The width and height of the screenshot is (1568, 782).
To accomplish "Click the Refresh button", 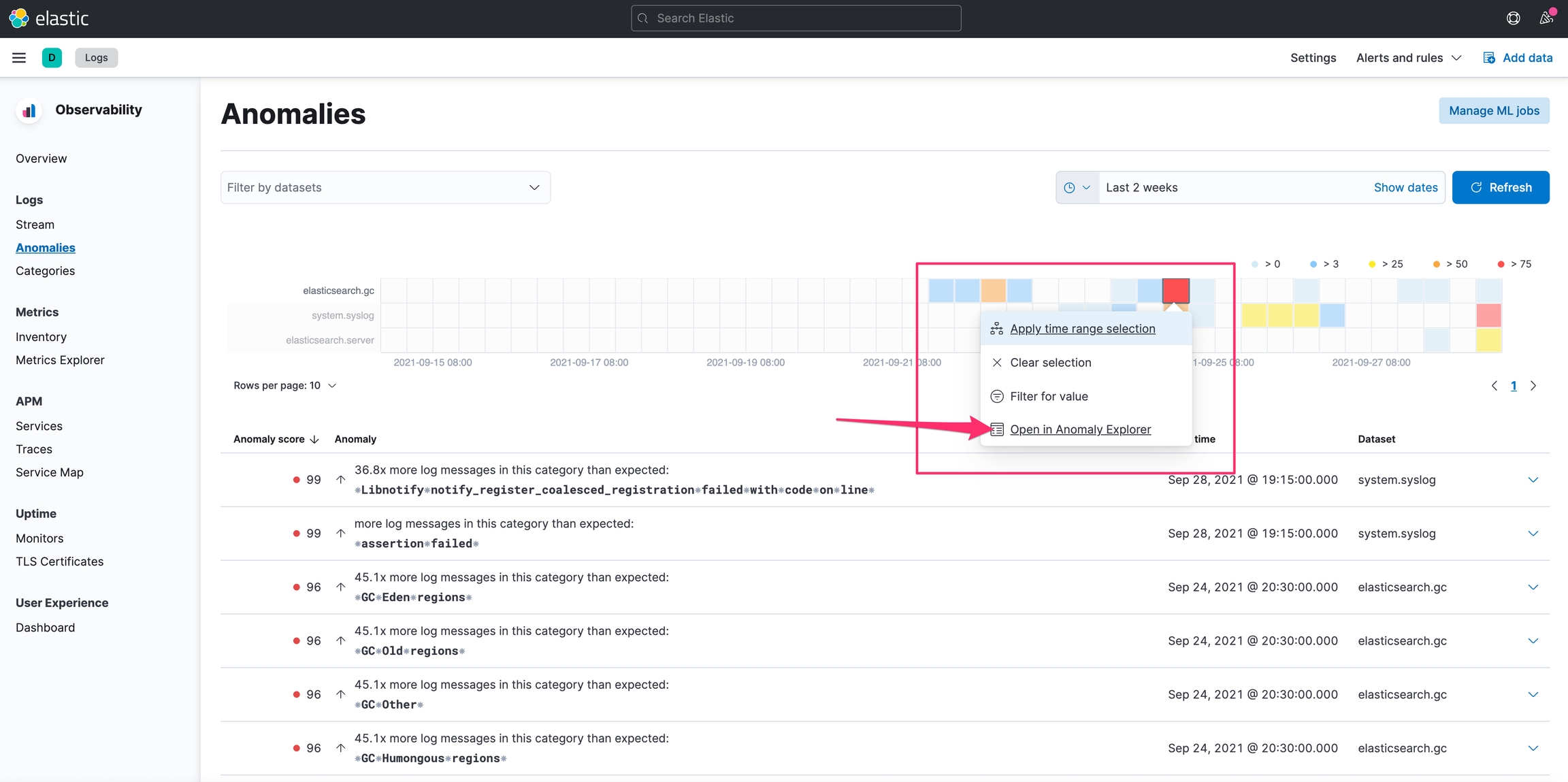I will tap(1501, 188).
